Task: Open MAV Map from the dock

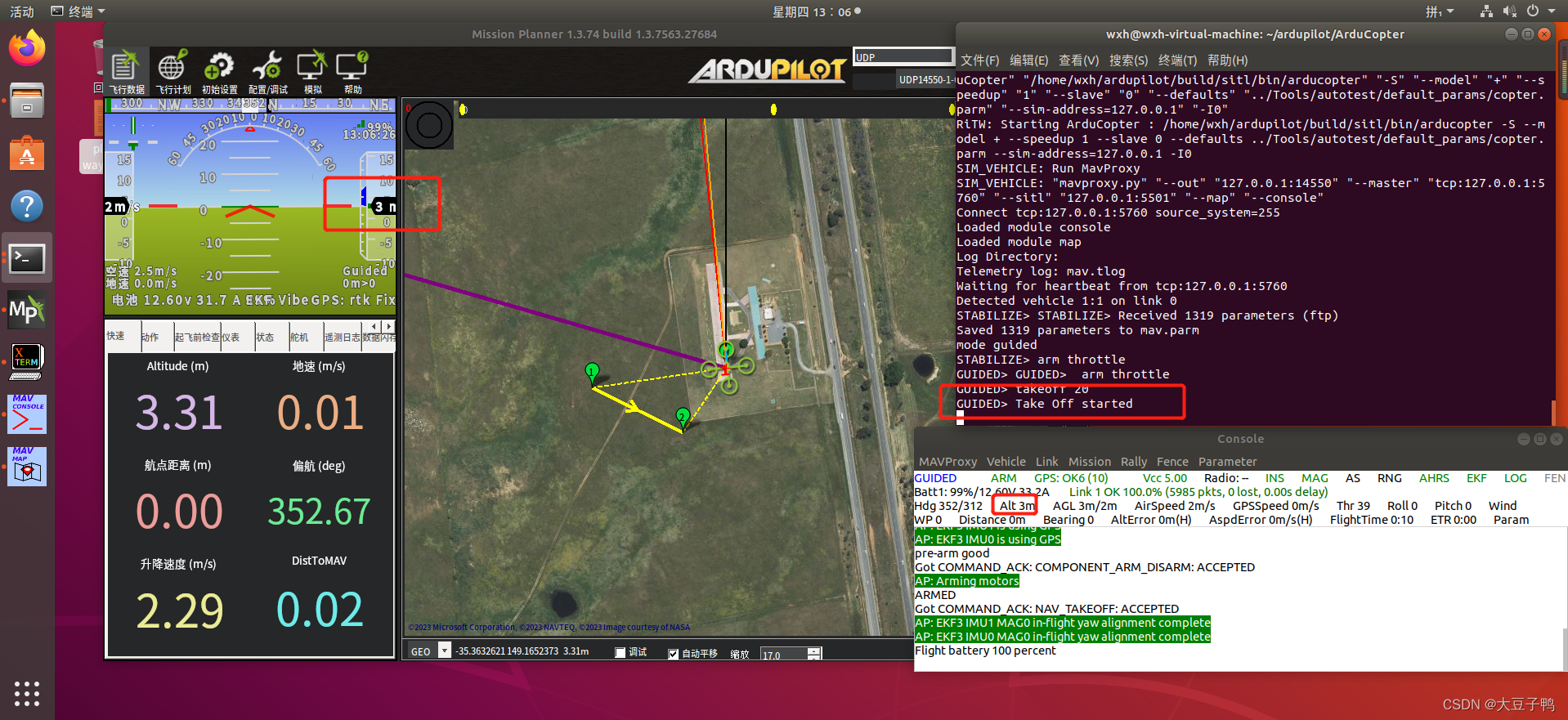Action: [27, 467]
